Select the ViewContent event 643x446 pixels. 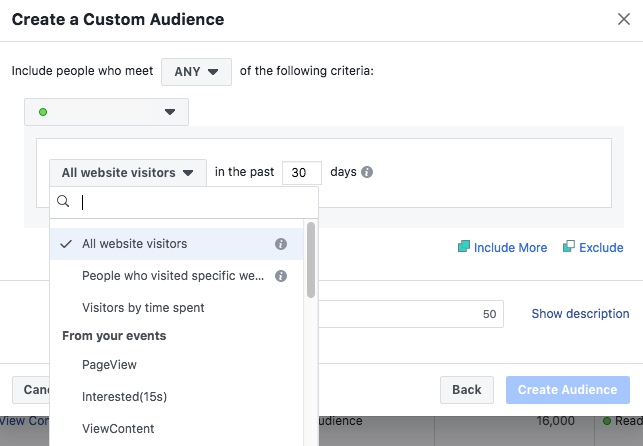click(x=176, y=428)
